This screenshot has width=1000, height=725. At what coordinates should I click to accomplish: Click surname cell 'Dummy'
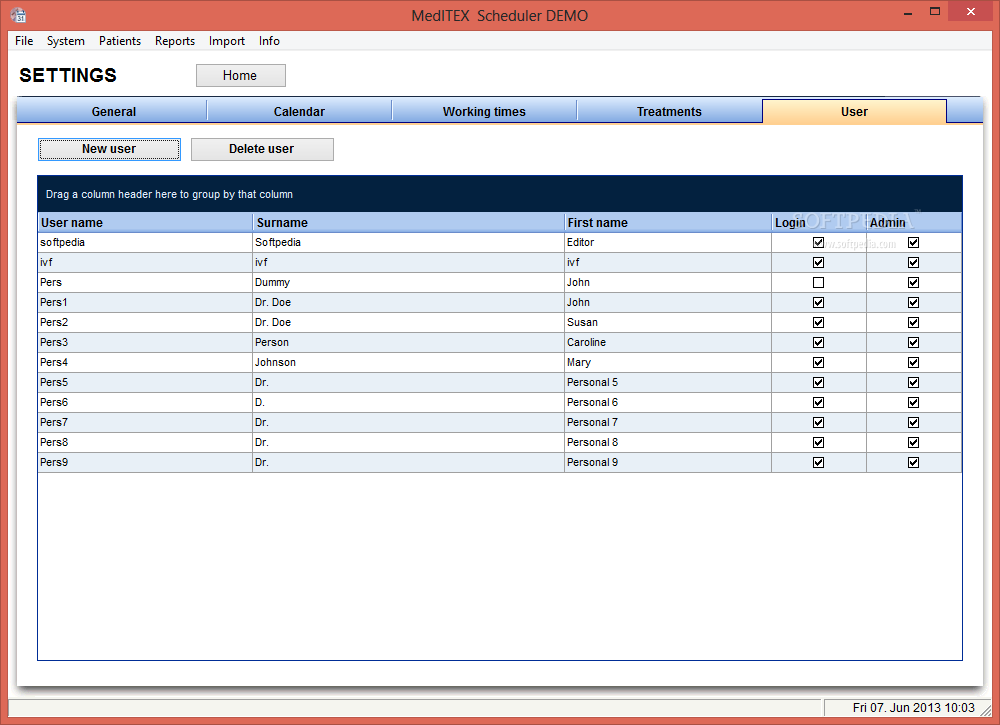pyautogui.click(x=409, y=282)
